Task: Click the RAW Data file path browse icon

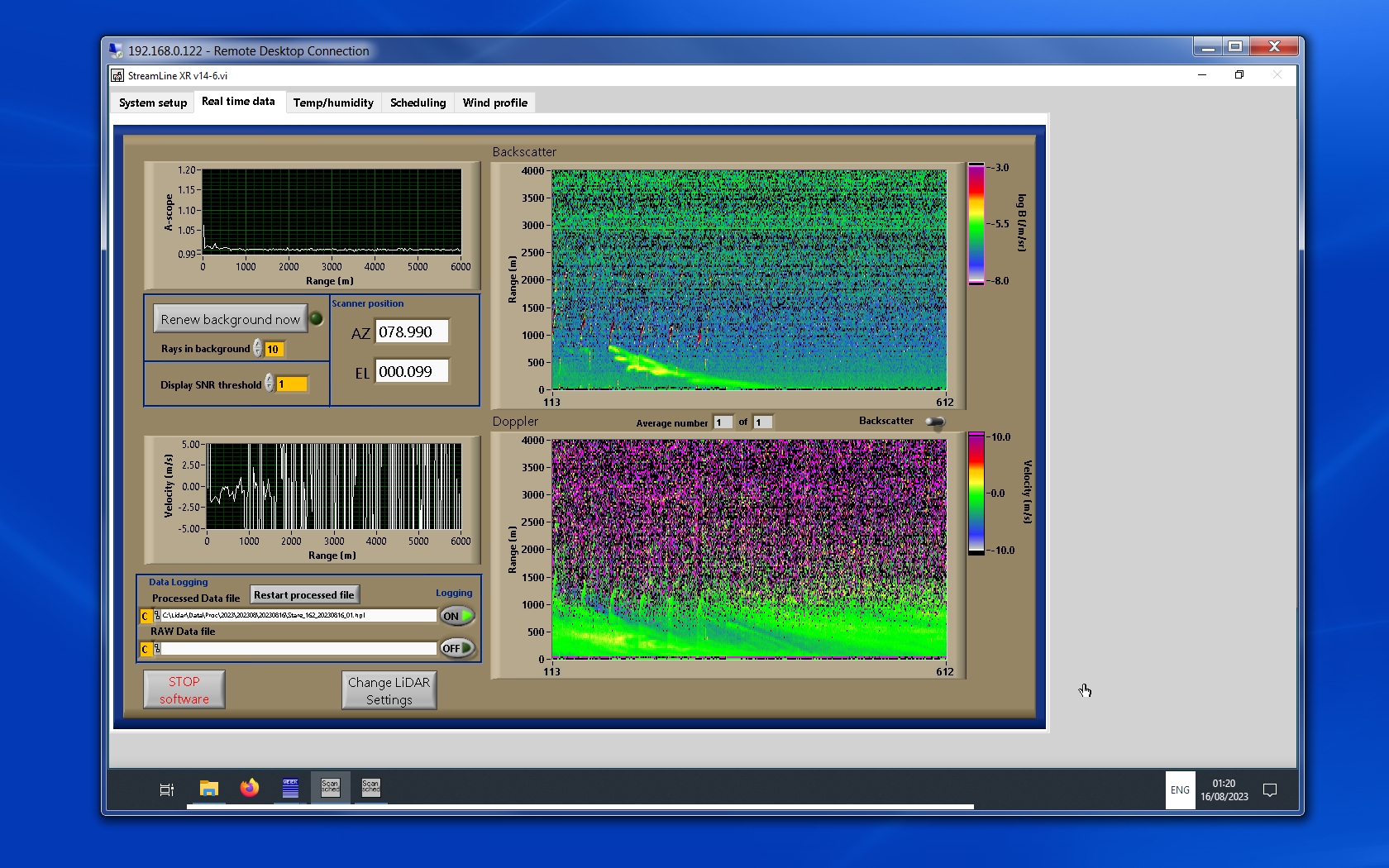Action: (x=157, y=649)
